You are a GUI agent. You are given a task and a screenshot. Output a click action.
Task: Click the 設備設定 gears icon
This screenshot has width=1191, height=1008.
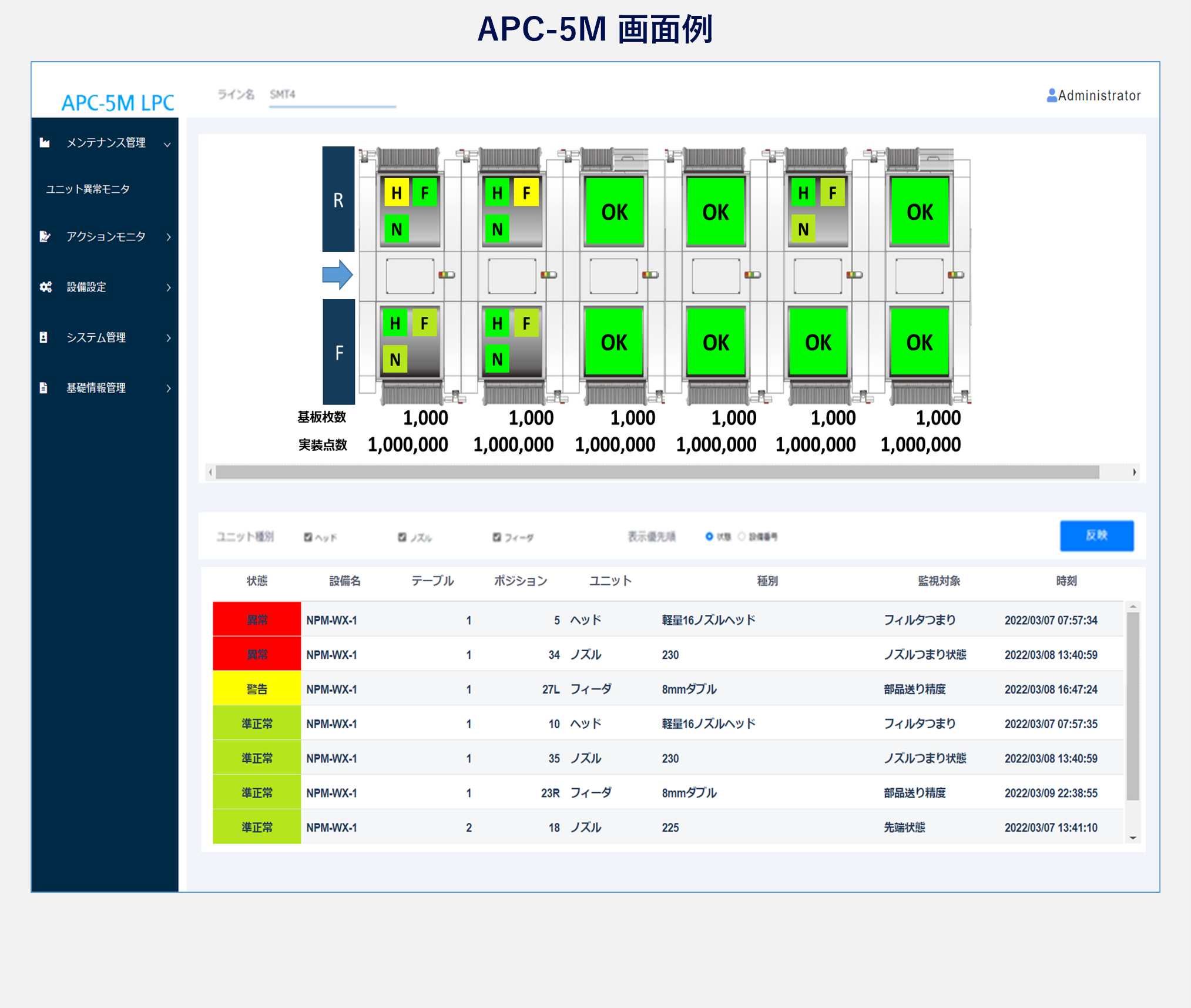(45, 287)
